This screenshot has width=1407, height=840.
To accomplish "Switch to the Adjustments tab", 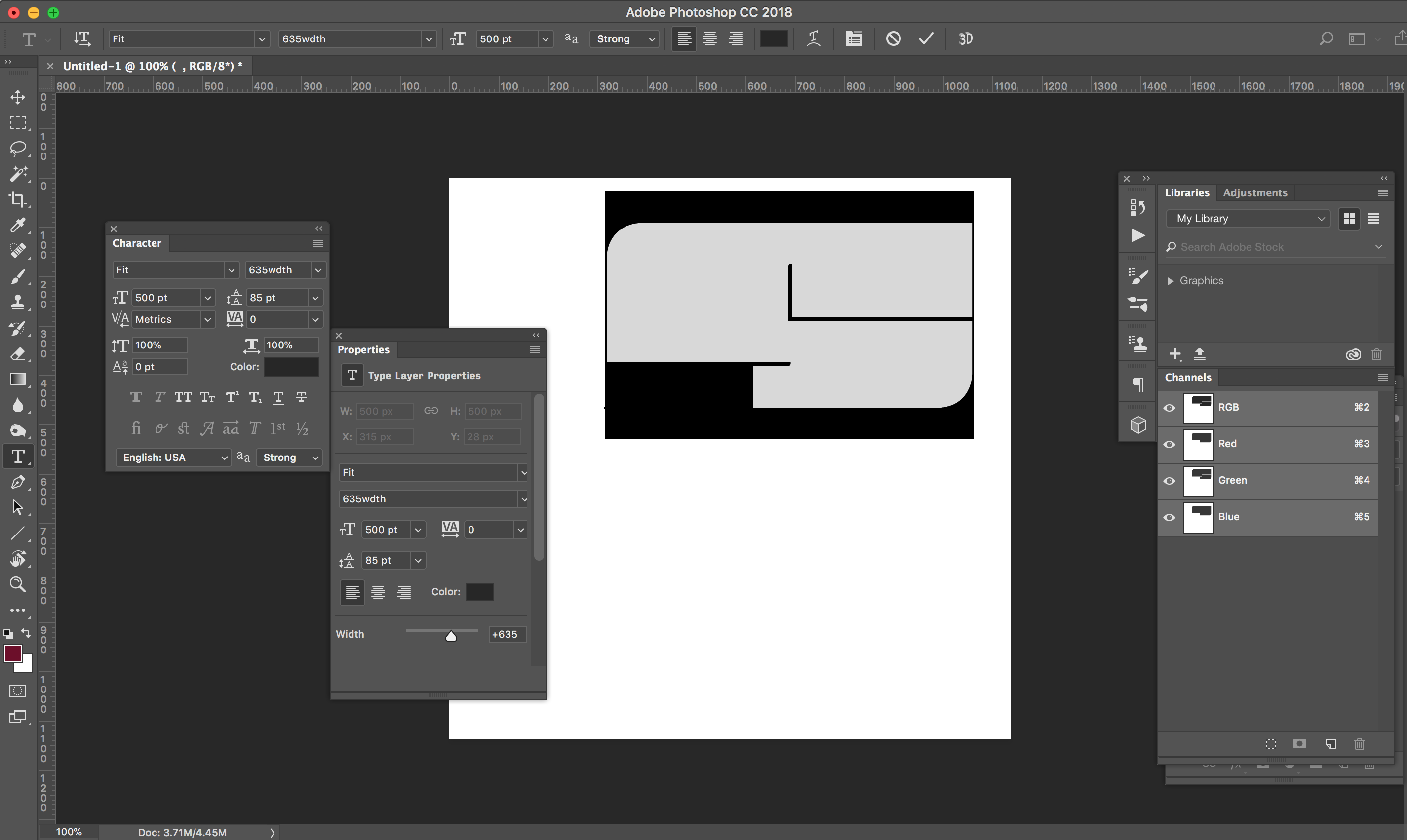I will click(1254, 192).
